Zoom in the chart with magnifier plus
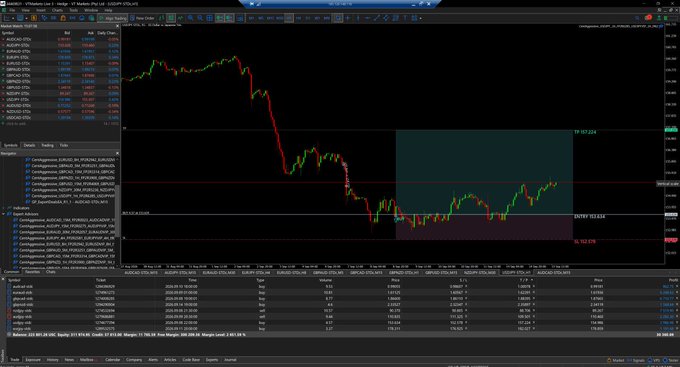Image resolution: width=680 pixels, height=367 pixels. coord(190,18)
